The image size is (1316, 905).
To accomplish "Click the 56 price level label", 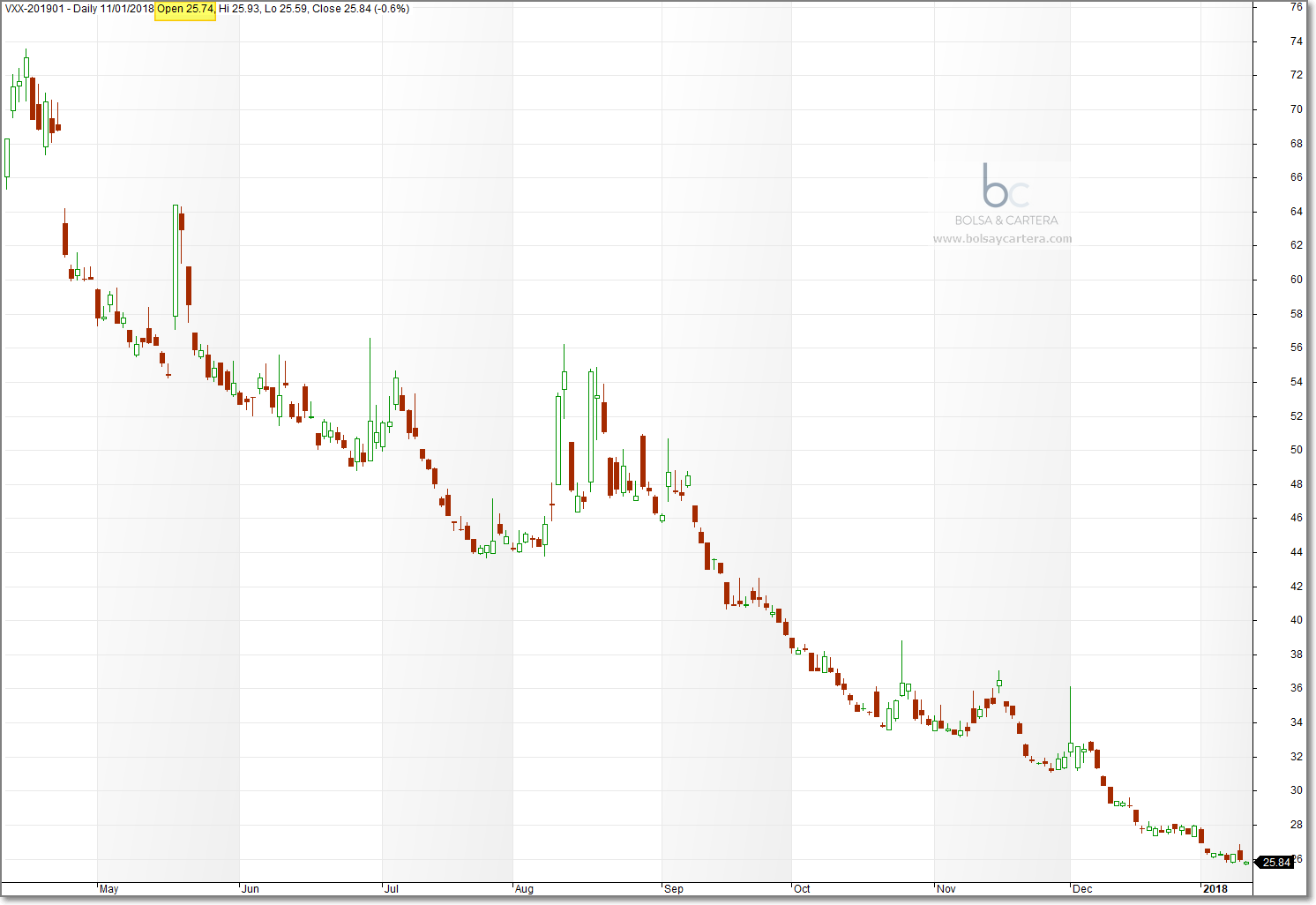I will coord(1296,348).
